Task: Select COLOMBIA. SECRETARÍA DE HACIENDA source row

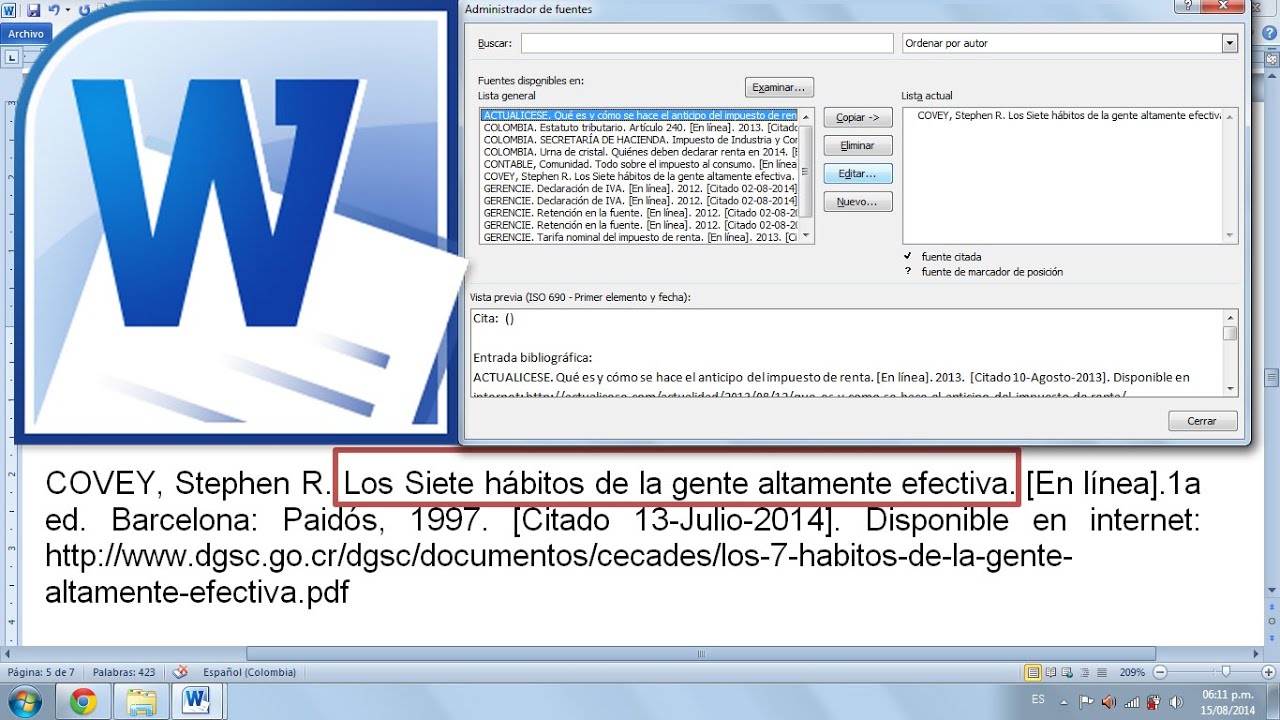Action: (639, 139)
